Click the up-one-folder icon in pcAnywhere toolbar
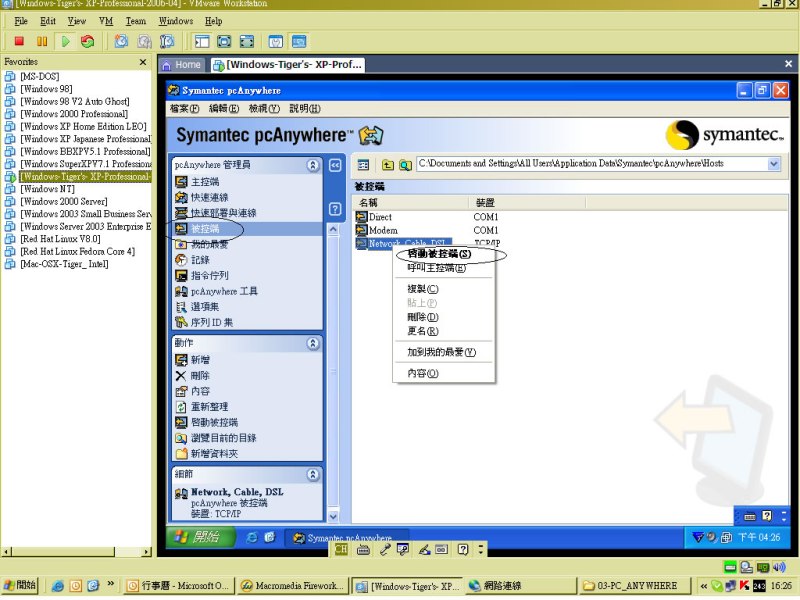The image size is (800, 600). 388,165
